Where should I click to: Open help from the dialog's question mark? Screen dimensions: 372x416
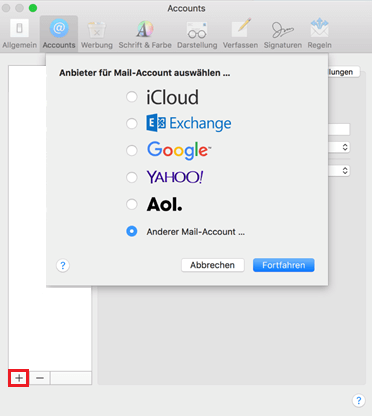[x=63, y=266]
